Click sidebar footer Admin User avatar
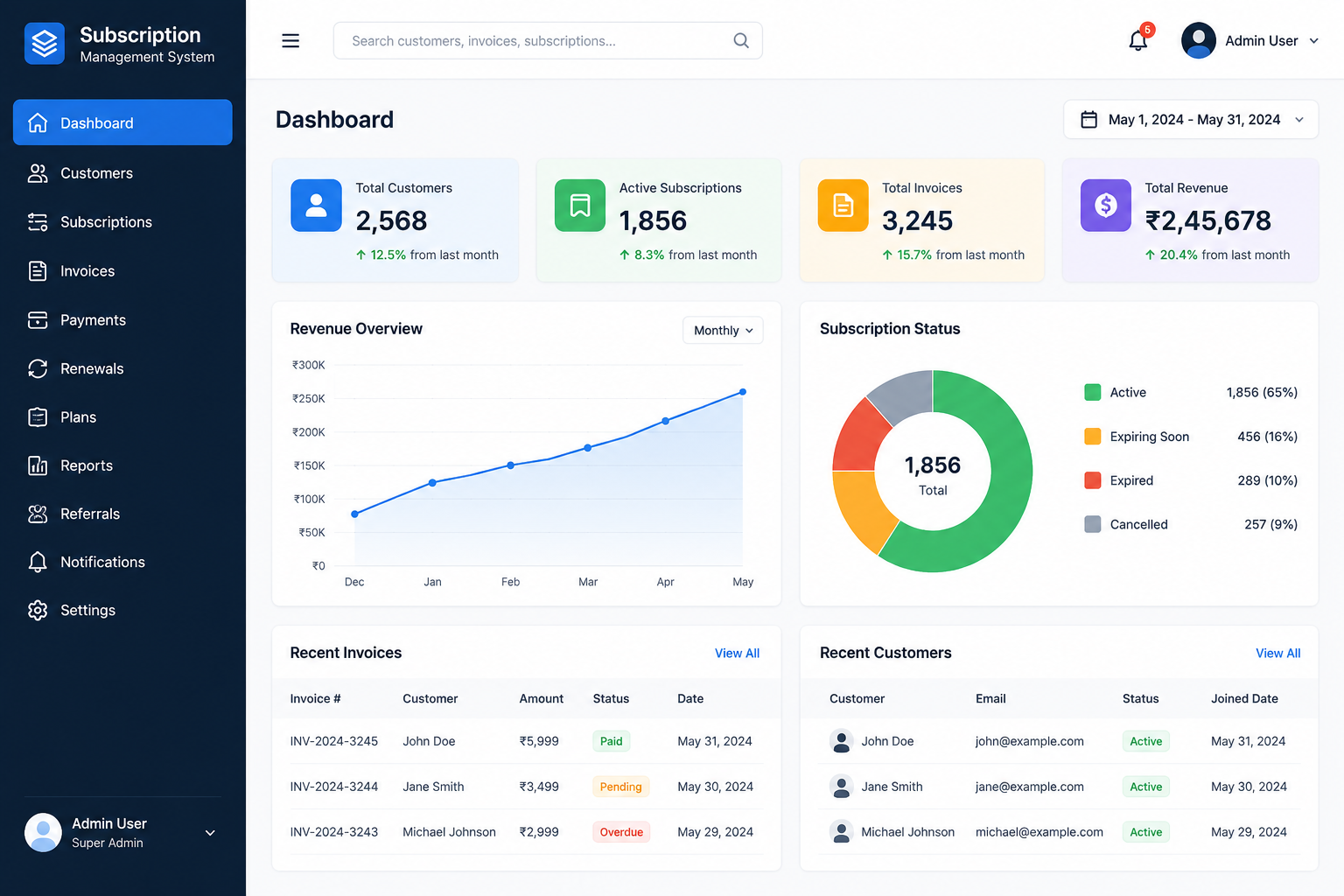 click(43, 832)
